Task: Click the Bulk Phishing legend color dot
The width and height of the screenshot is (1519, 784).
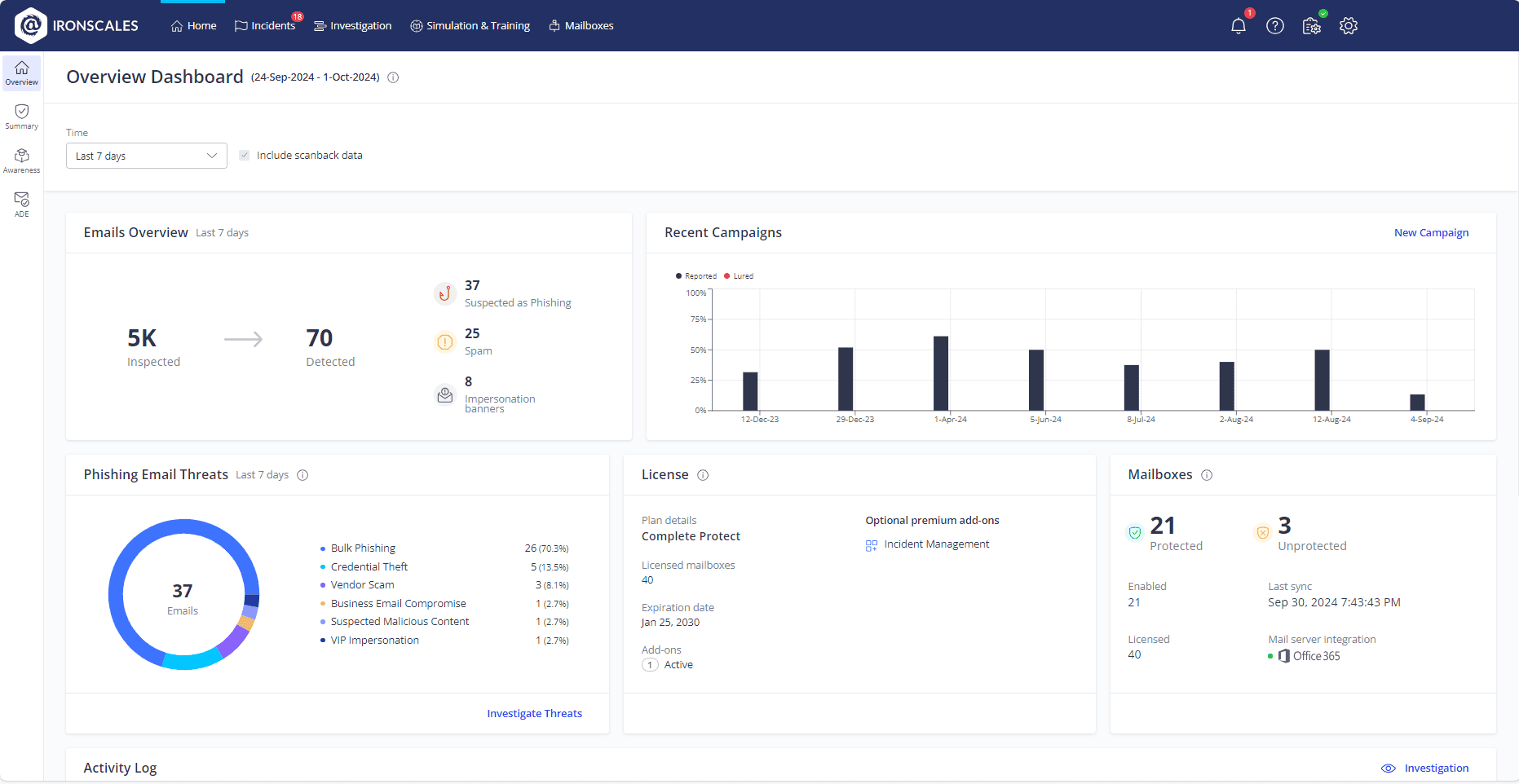Action: point(323,548)
